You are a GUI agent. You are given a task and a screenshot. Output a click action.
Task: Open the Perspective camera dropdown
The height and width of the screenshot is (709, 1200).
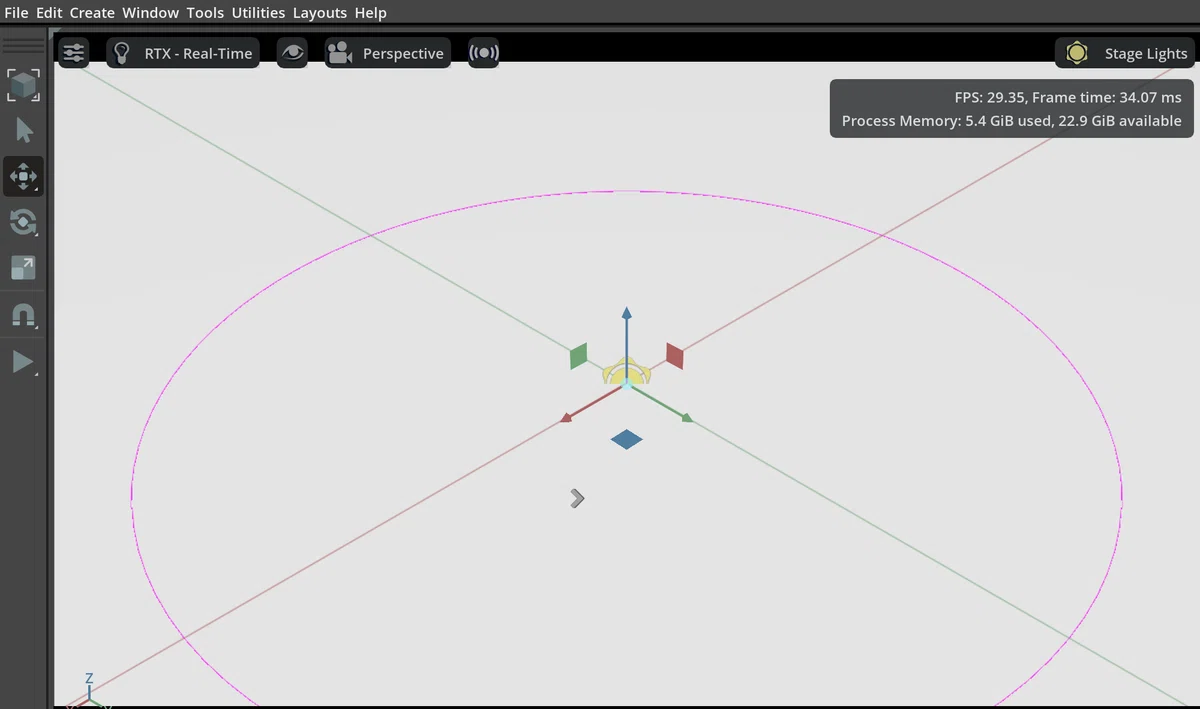tap(387, 53)
